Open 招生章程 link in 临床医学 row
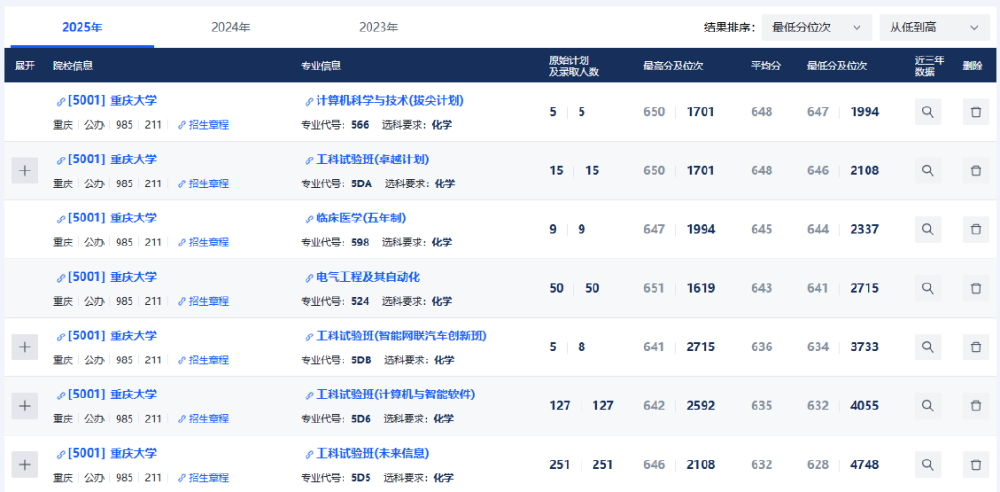 click(x=203, y=242)
